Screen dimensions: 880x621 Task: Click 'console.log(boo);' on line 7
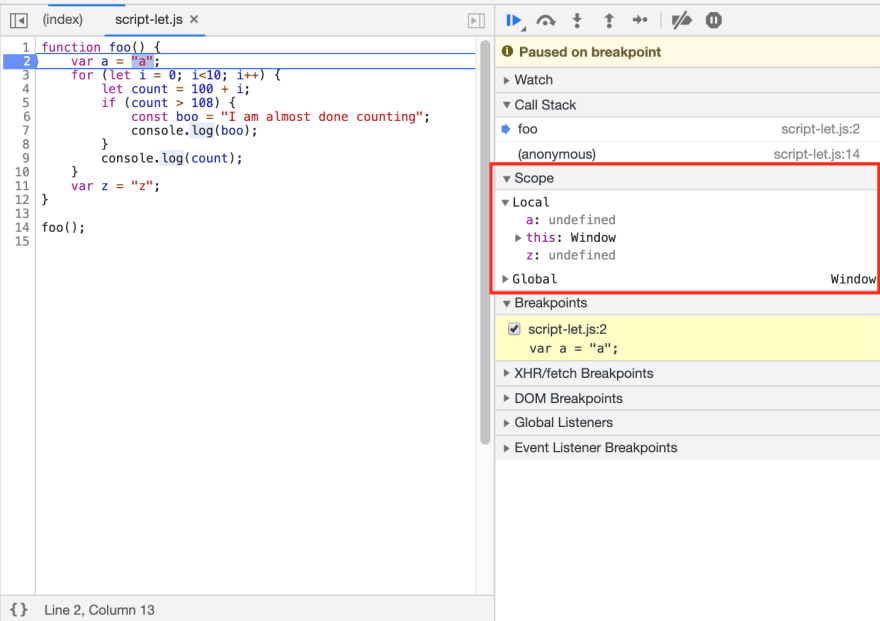[x=194, y=131]
